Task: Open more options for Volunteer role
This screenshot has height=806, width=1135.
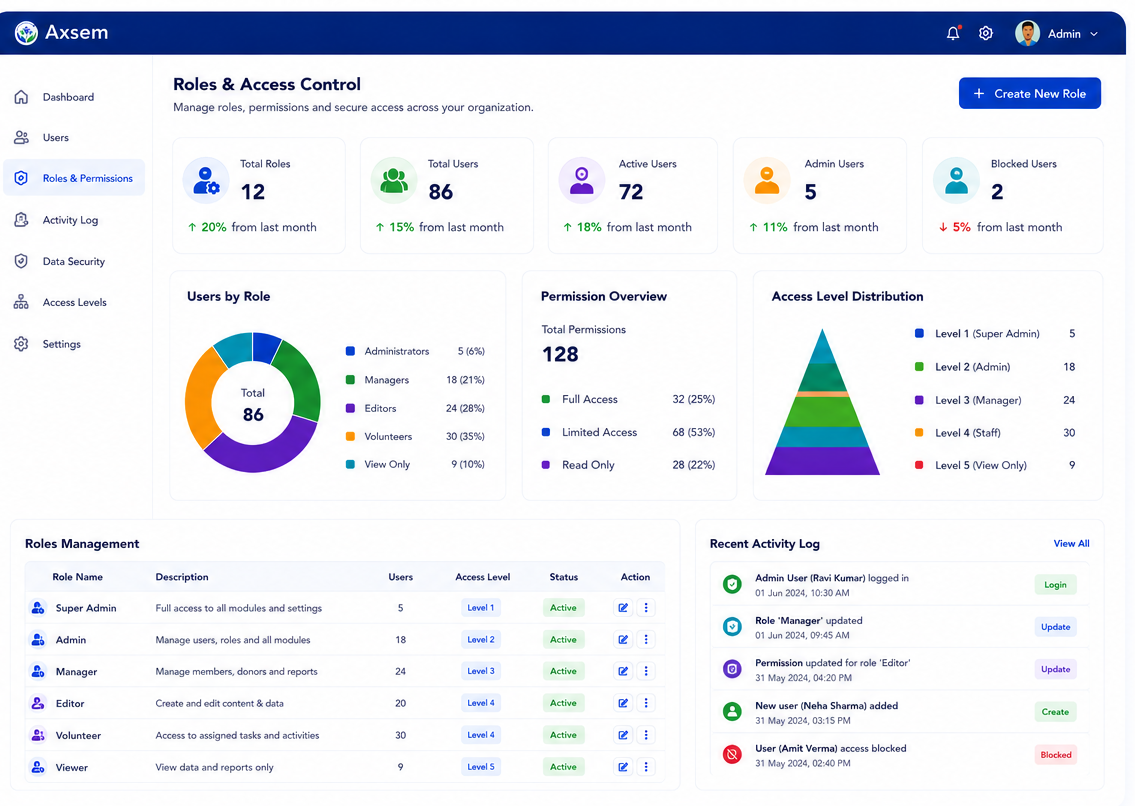Action: 646,735
